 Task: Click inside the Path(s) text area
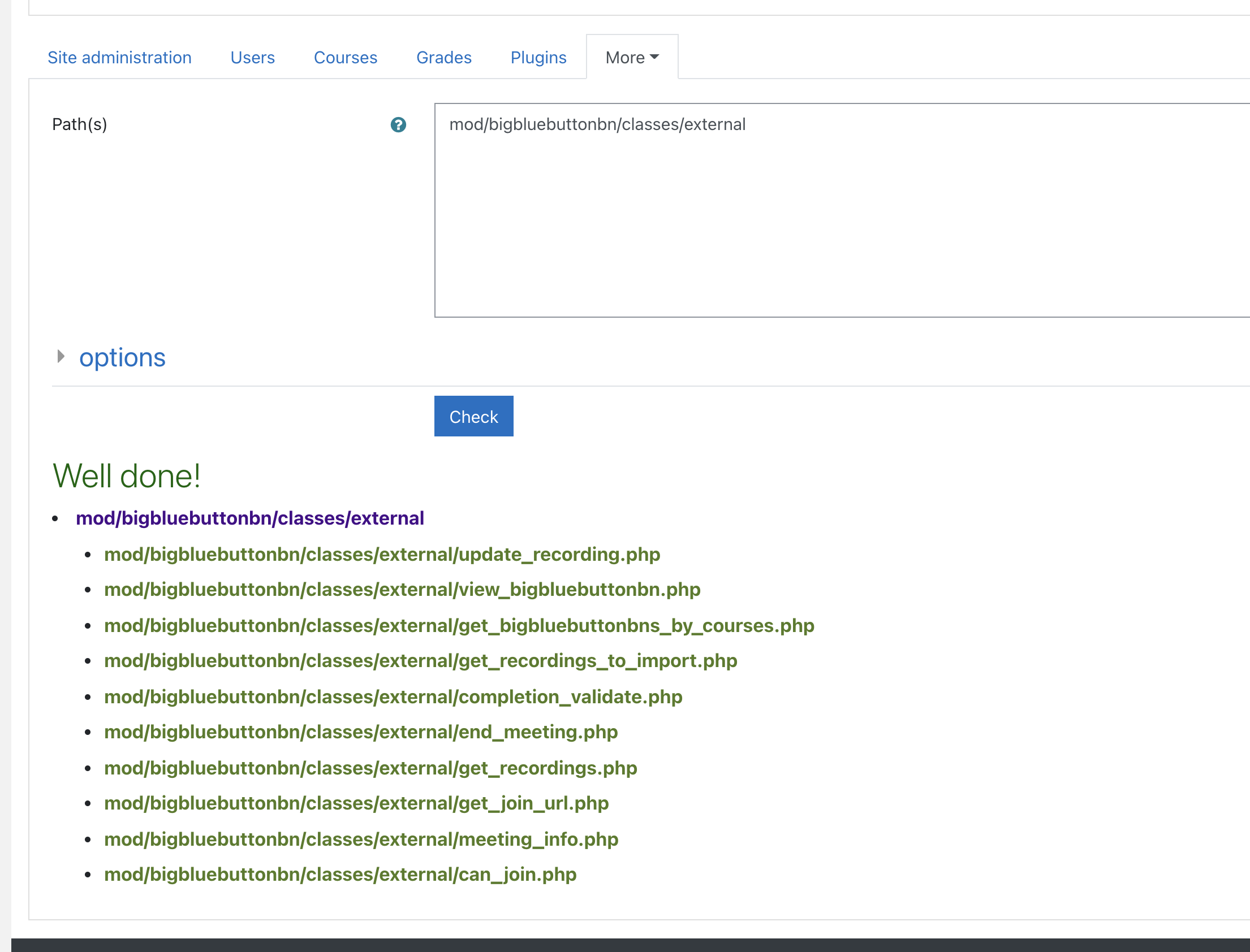click(x=842, y=210)
